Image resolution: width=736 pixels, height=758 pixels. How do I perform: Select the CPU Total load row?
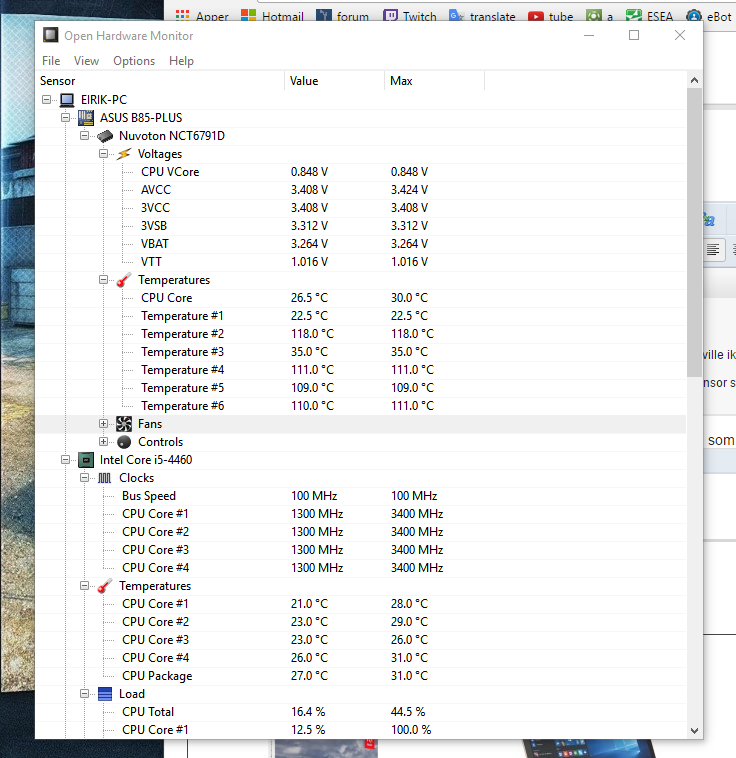361,712
